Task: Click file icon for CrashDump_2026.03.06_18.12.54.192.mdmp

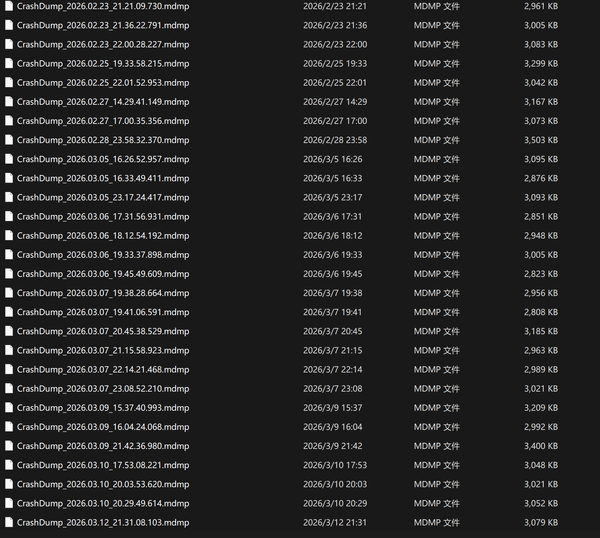Action: pyautogui.click(x=9, y=236)
